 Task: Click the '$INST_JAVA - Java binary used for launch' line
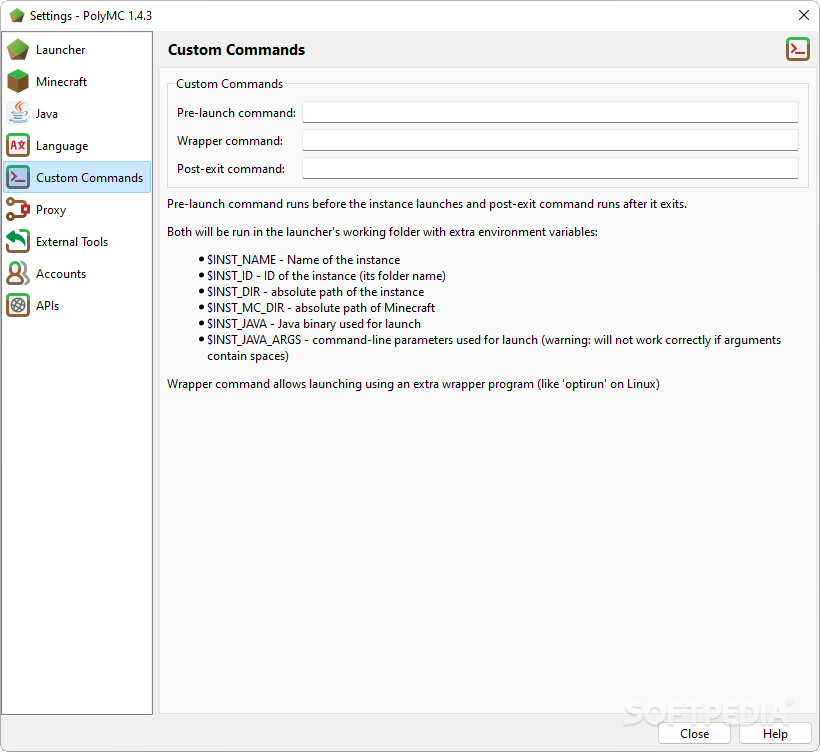click(x=314, y=324)
